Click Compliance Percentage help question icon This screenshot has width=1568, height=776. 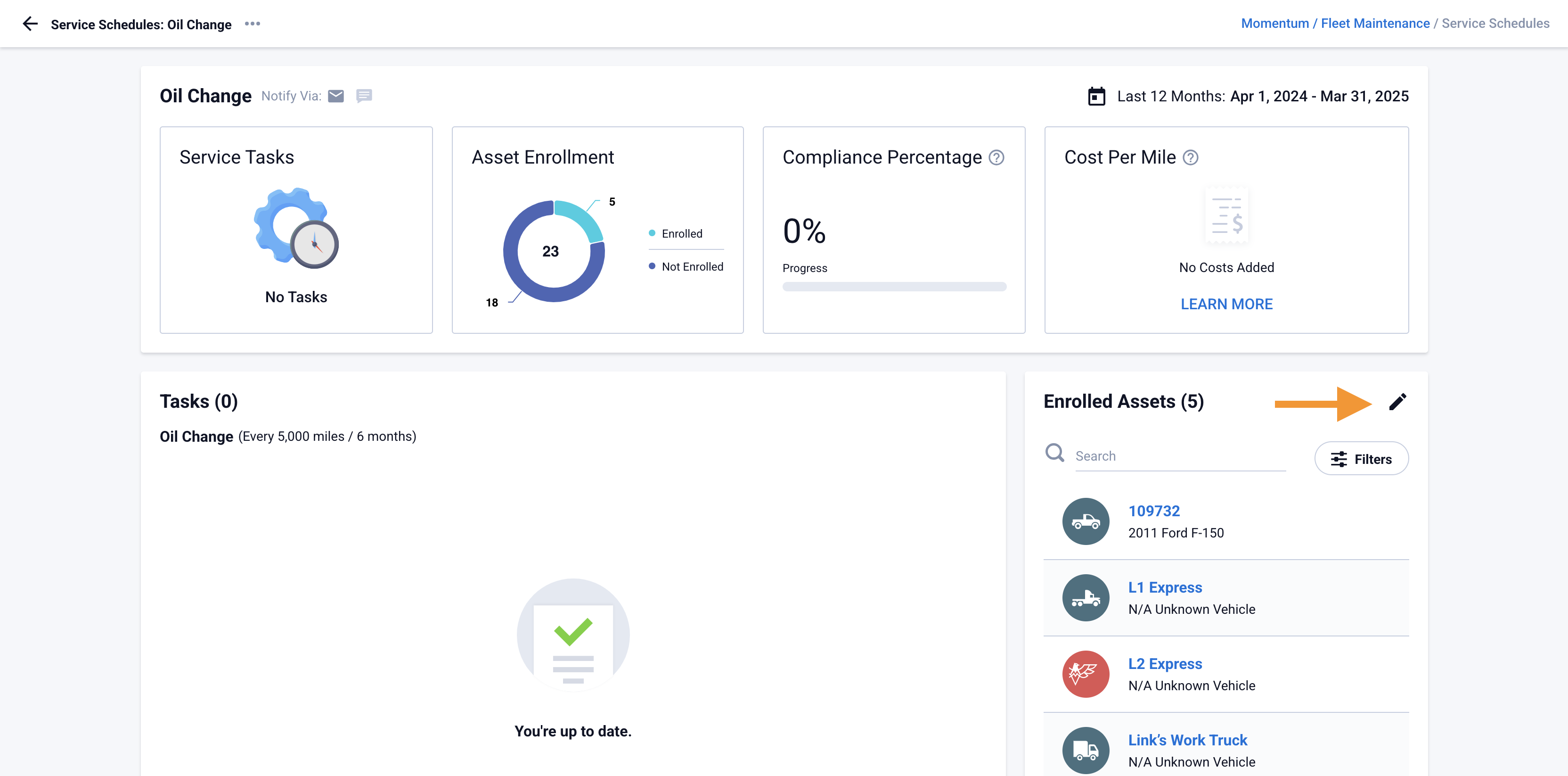click(x=996, y=157)
